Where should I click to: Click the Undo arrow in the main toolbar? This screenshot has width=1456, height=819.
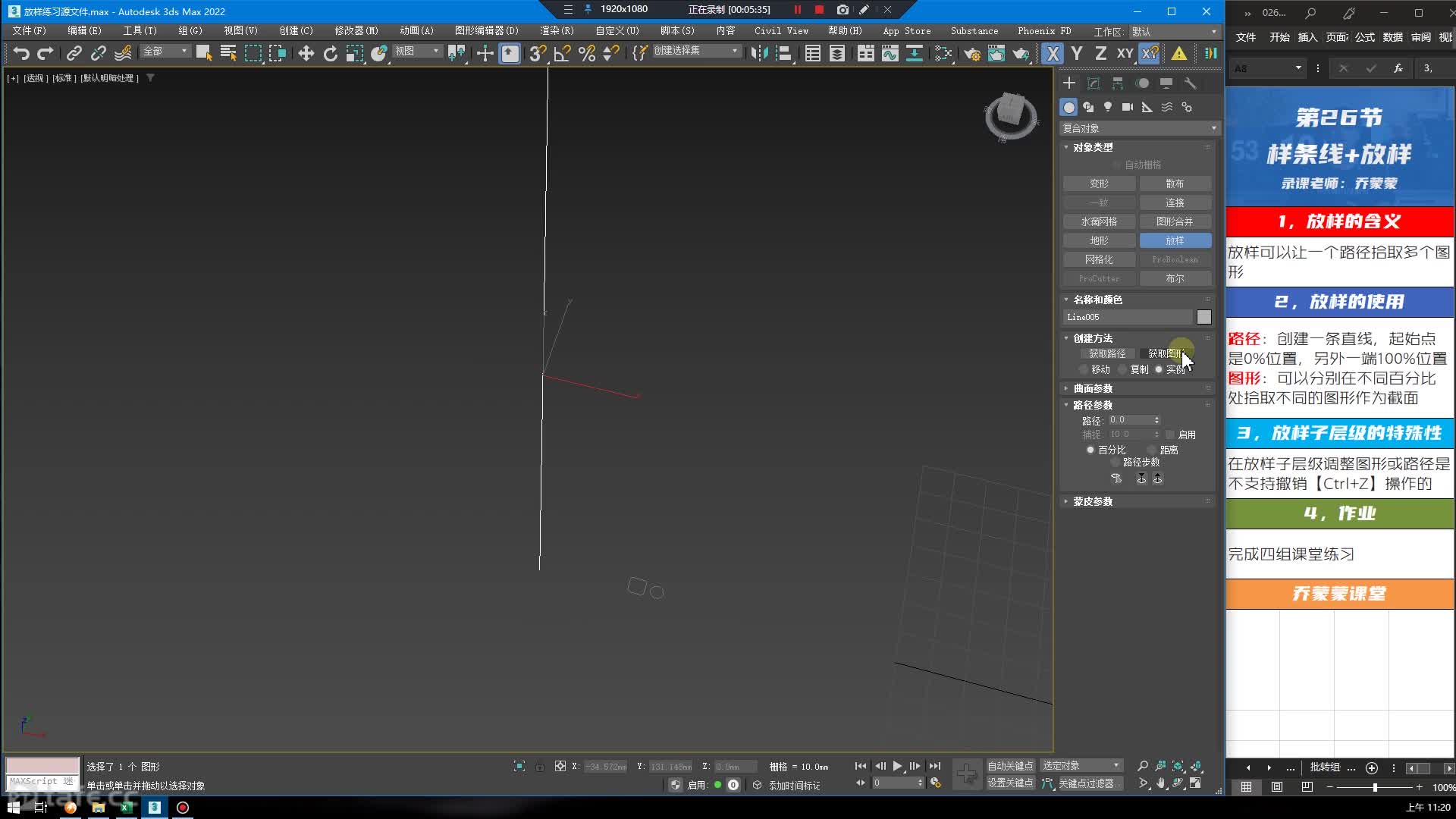coord(21,53)
